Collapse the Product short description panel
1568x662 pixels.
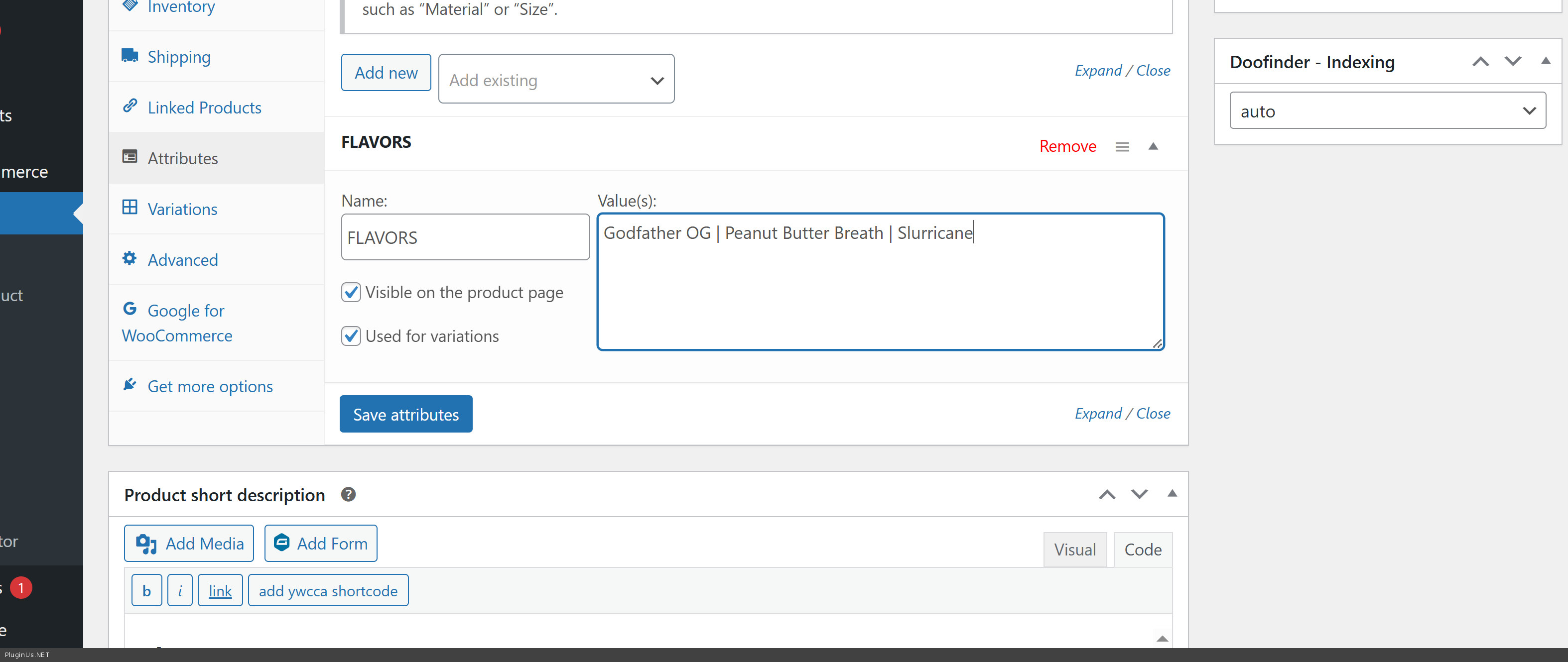(x=1172, y=493)
